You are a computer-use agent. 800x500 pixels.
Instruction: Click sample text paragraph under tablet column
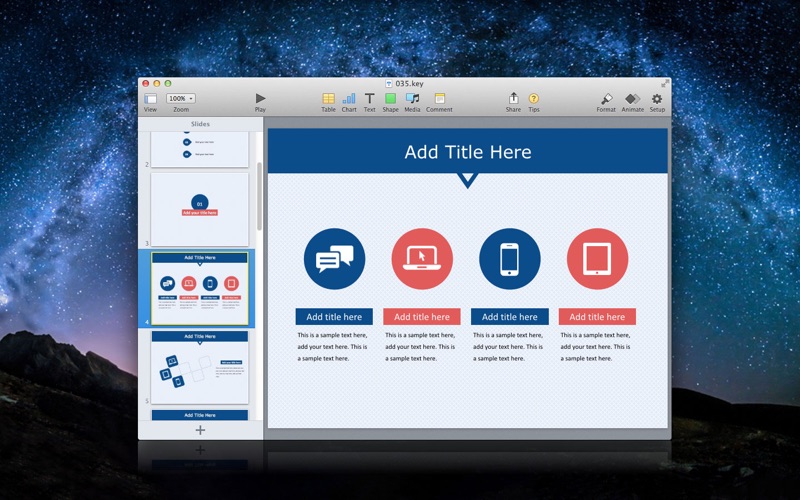pos(595,347)
